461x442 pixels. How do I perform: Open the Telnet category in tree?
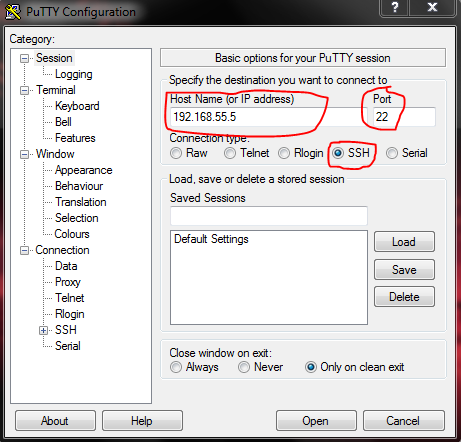tap(70, 298)
